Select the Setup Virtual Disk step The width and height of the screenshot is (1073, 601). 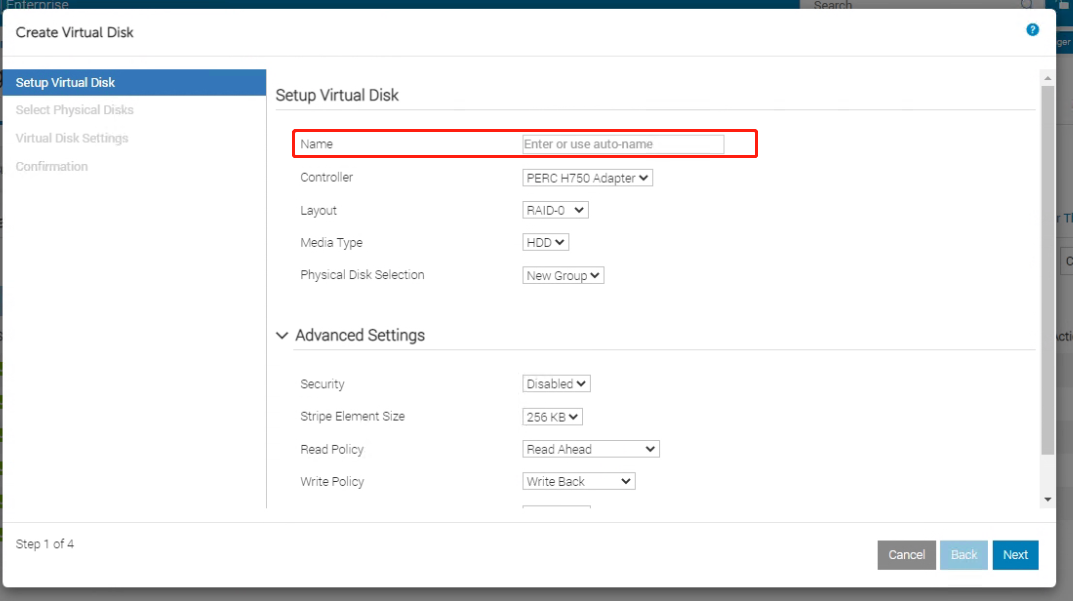coord(65,82)
